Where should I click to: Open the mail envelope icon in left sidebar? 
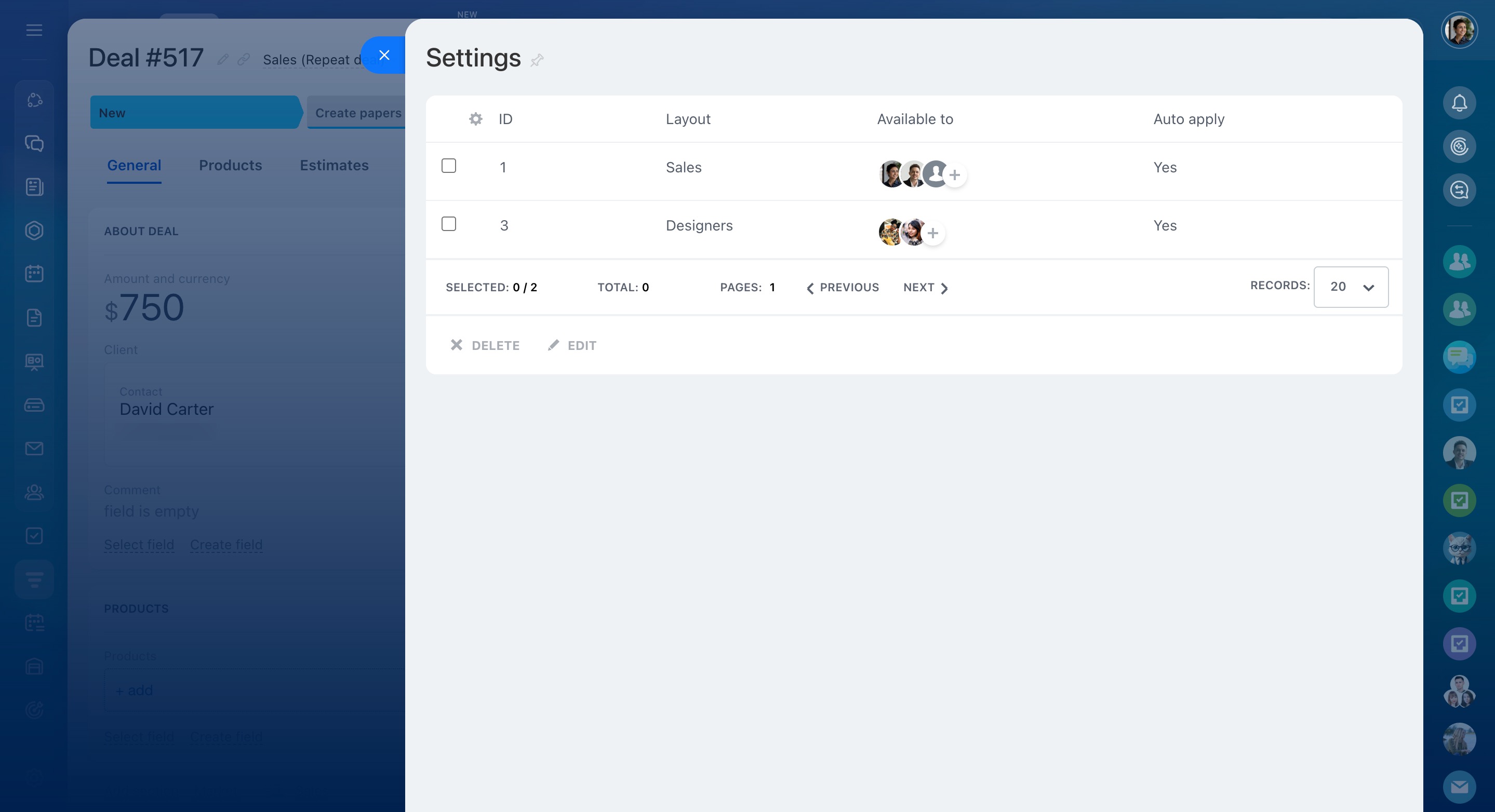tap(34, 449)
